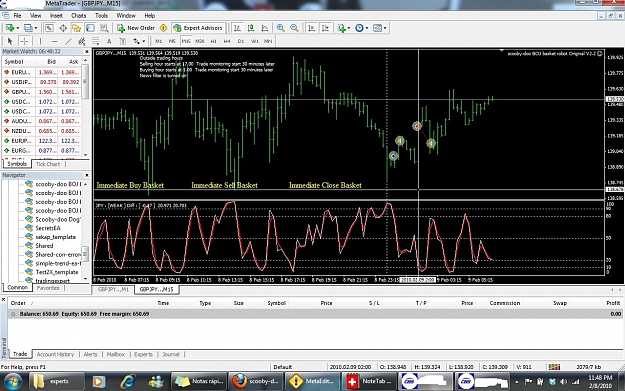
Task: Open the Favorites tab in Navigator
Action: 48,288
